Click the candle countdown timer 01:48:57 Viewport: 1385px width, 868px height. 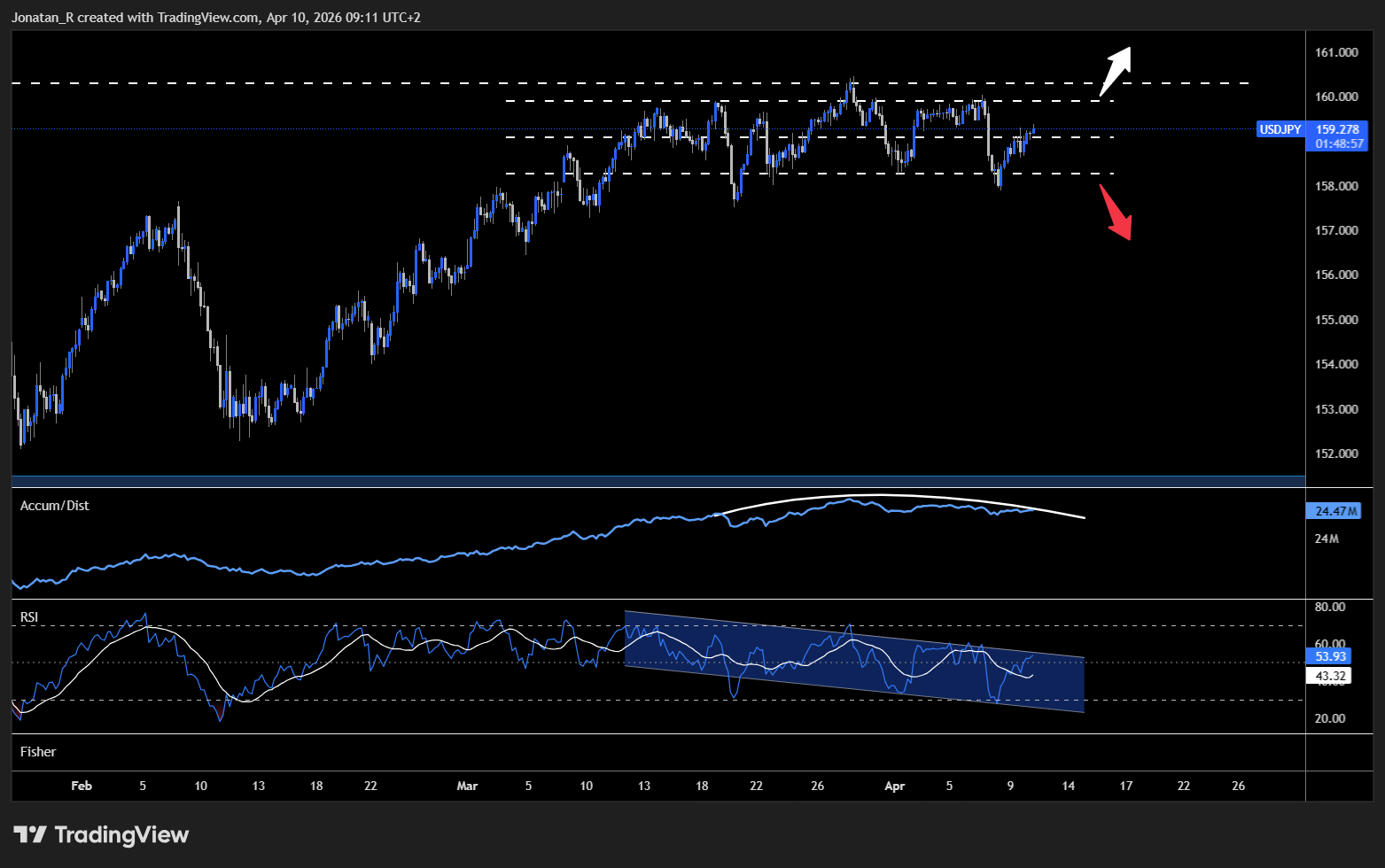pos(1337,143)
